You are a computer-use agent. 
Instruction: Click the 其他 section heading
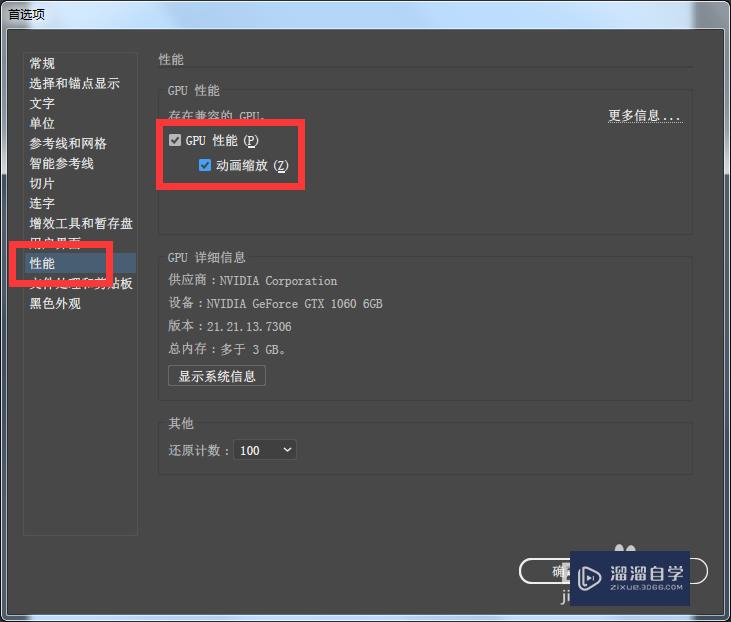(x=181, y=423)
